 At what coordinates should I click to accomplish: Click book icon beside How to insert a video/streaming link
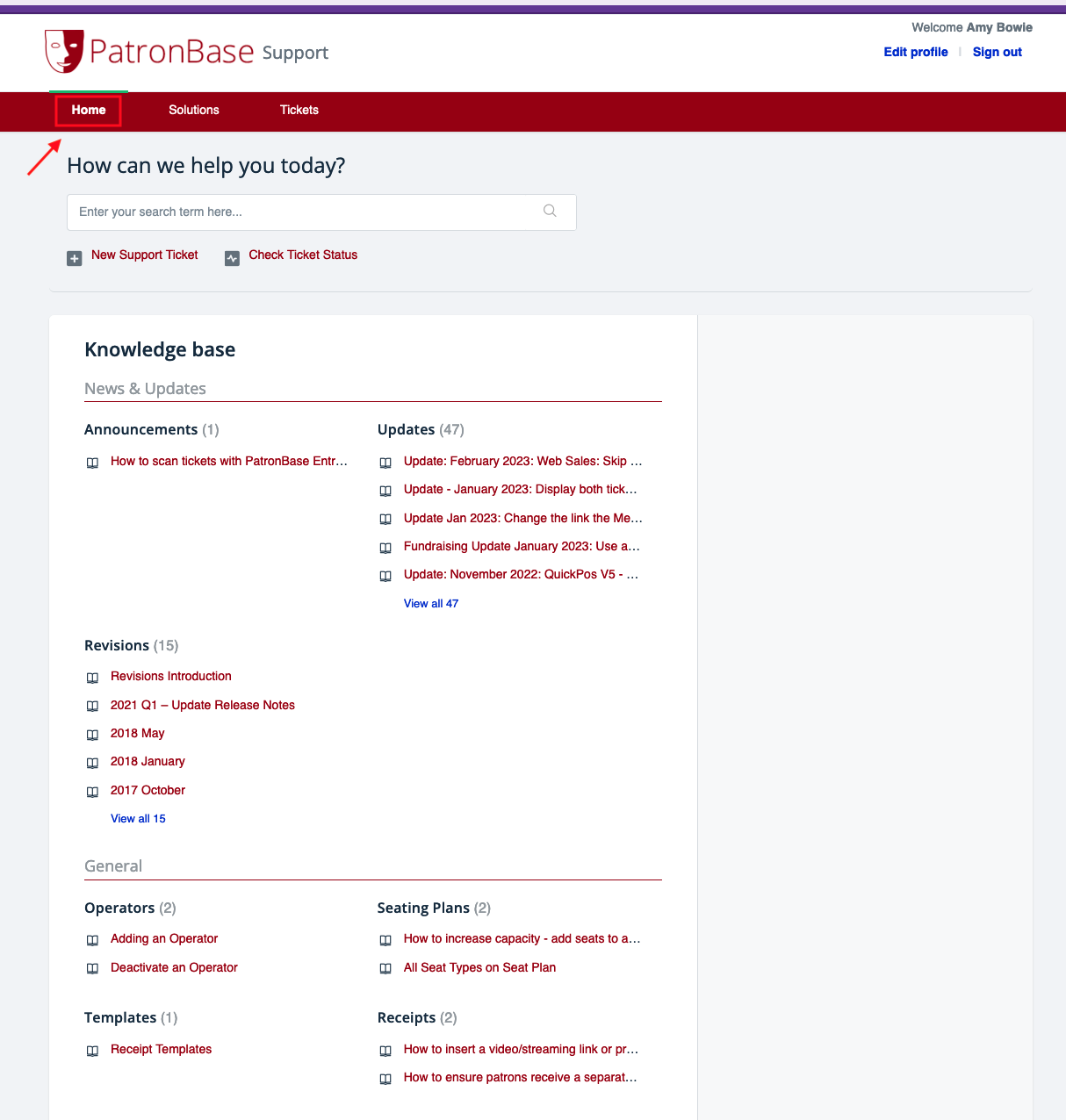(385, 1052)
